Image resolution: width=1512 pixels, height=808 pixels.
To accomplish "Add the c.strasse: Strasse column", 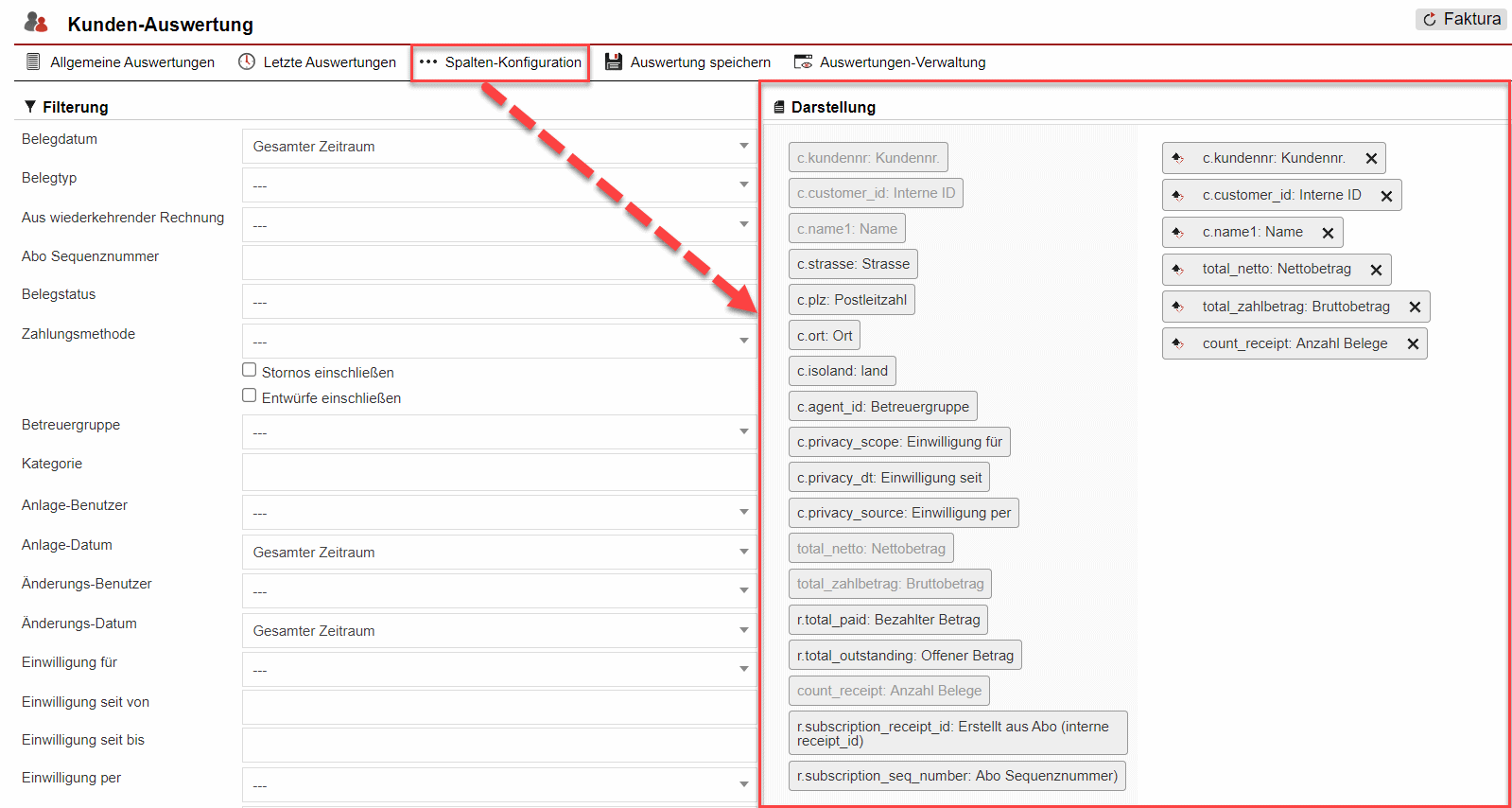I will coord(853,264).
